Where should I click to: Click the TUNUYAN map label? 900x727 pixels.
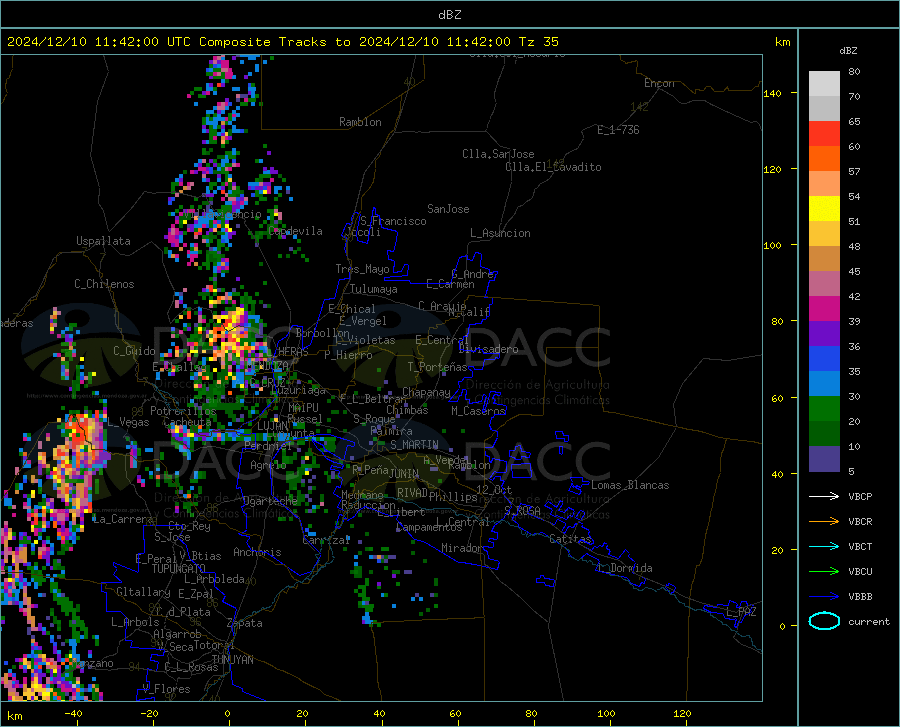(232, 660)
